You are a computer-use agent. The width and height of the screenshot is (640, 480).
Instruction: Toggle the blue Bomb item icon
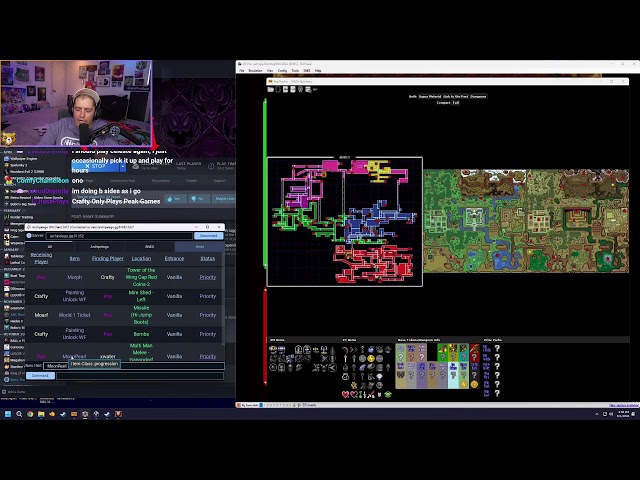371,349
